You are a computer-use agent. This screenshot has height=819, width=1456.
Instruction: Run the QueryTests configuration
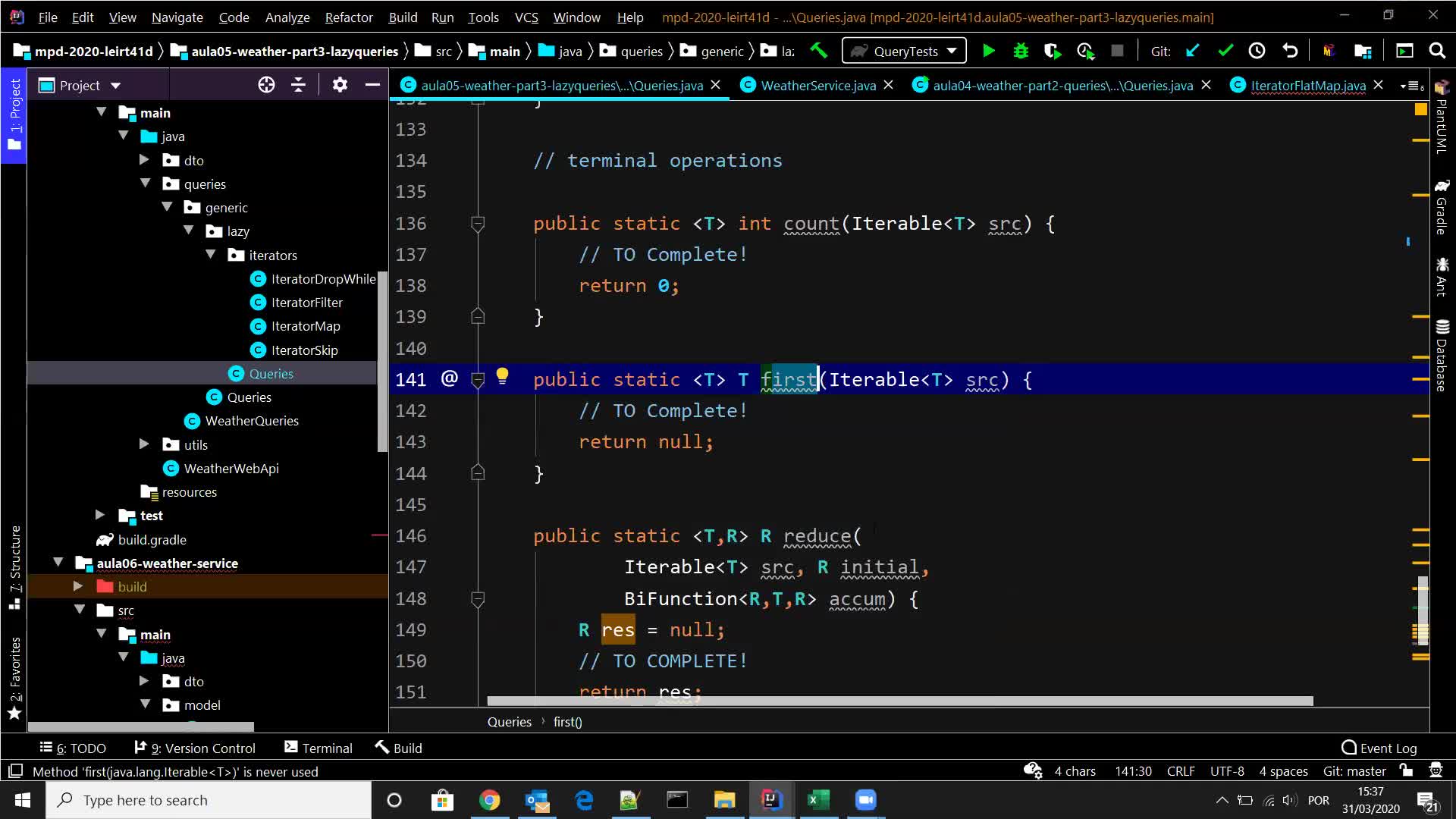coord(988,51)
